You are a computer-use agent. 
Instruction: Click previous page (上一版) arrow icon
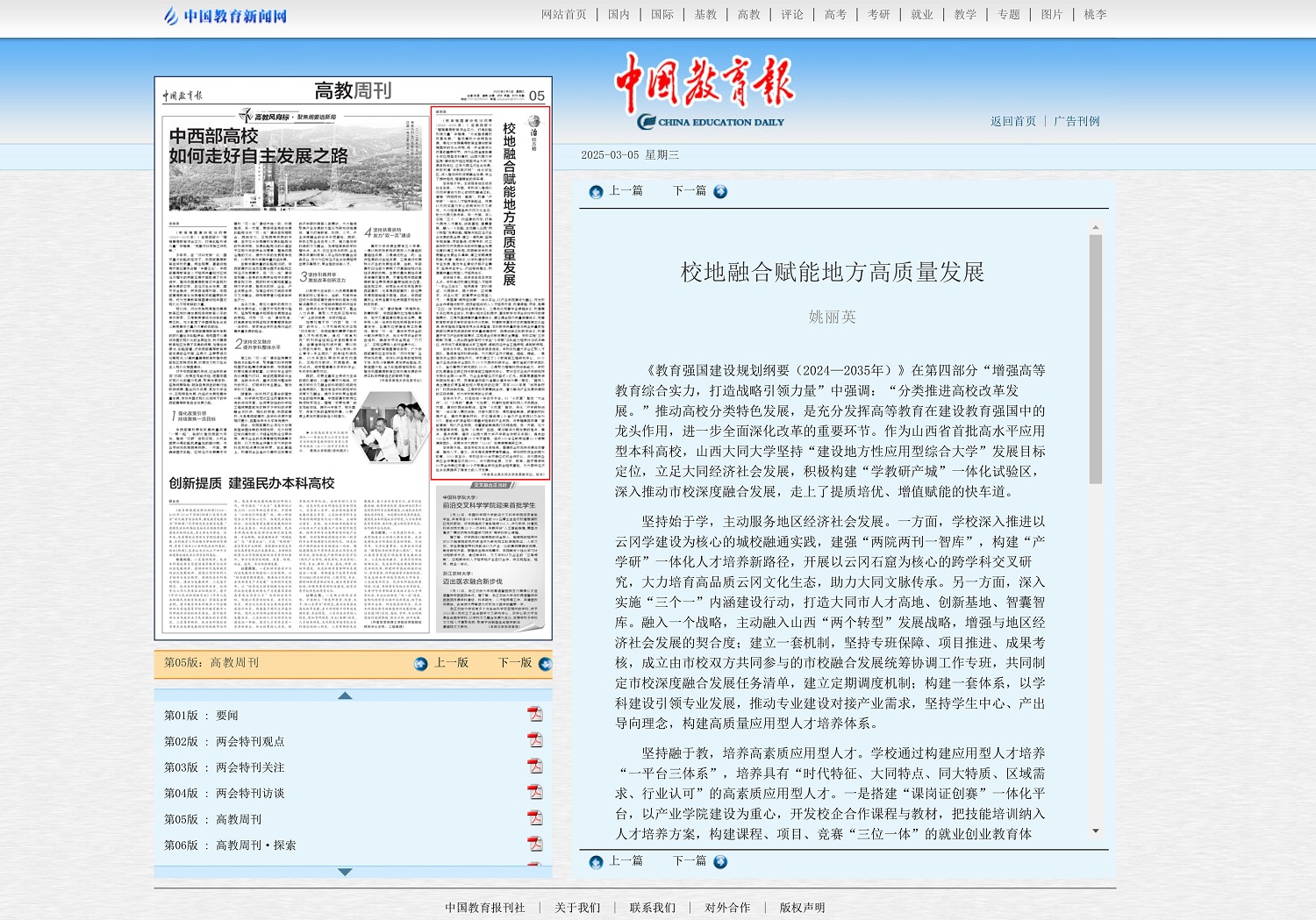(x=421, y=664)
